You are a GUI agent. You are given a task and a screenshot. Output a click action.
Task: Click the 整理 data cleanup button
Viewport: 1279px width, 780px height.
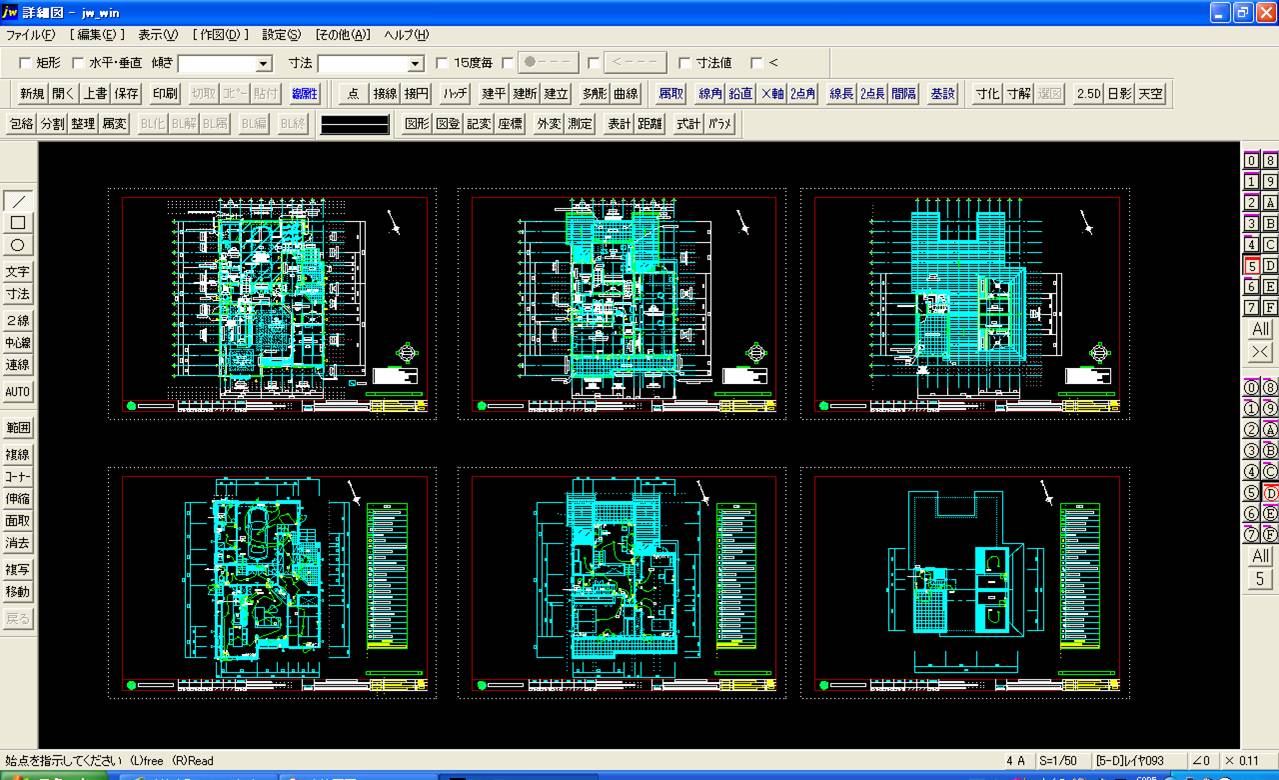pyautogui.click(x=83, y=124)
